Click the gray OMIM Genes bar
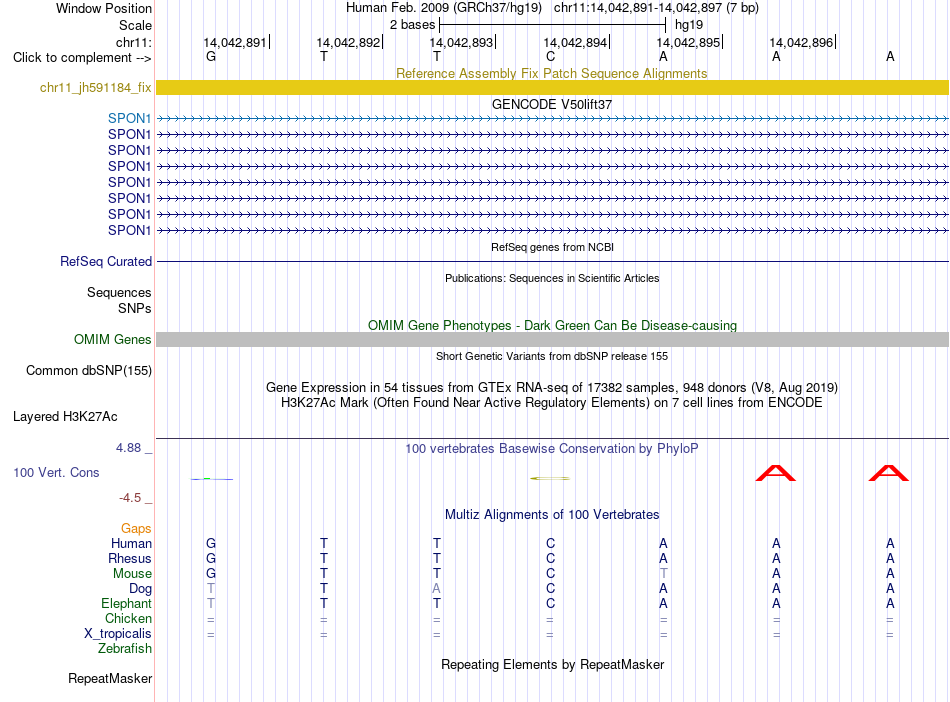950x702 pixels. (x=552, y=339)
